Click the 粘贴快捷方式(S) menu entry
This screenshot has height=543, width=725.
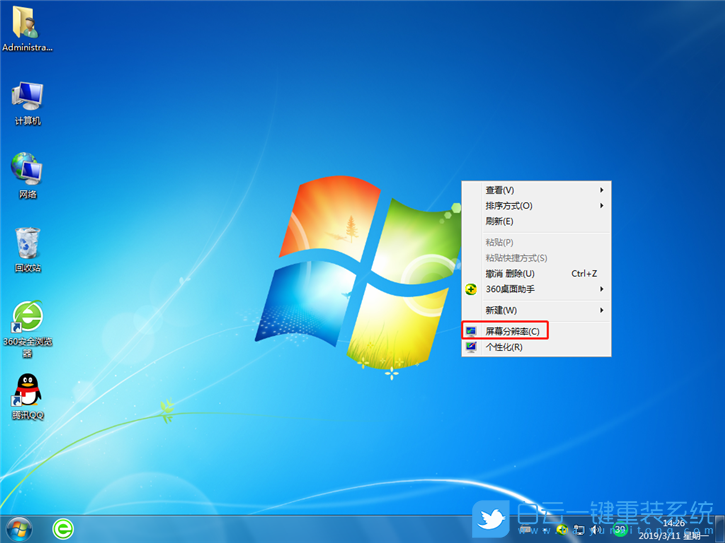[x=516, y=258]
